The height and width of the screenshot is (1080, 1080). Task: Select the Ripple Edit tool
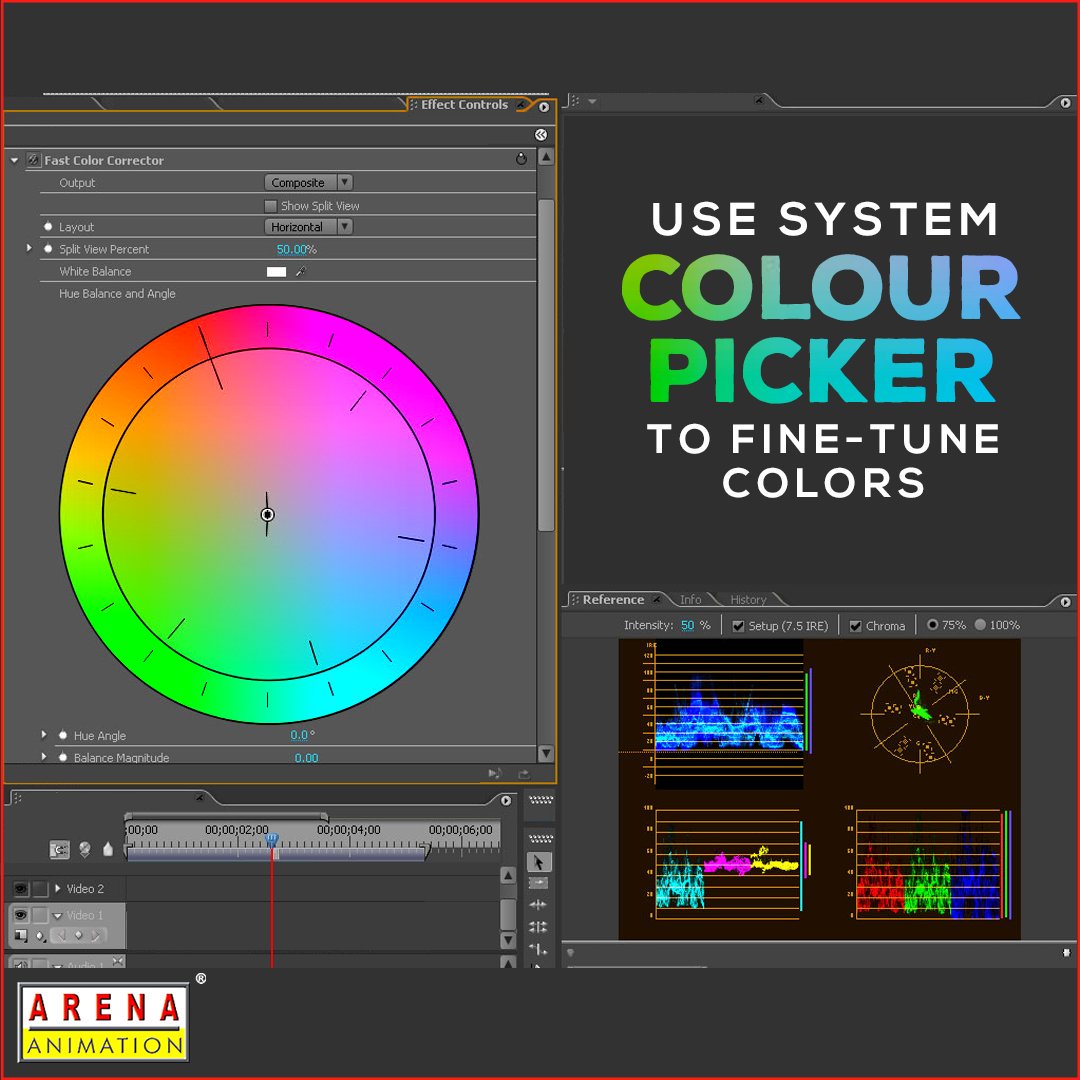point(539,904)
